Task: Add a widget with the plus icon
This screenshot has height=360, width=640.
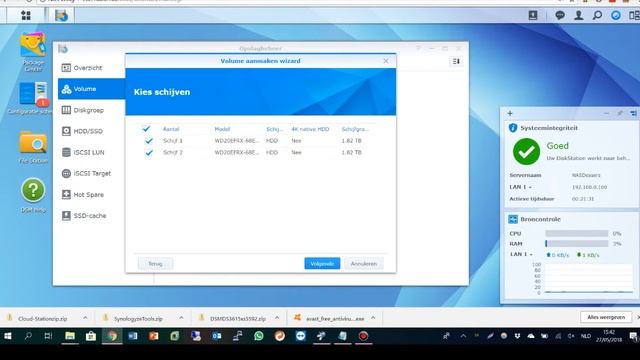Action: click(x=510, y=113)
